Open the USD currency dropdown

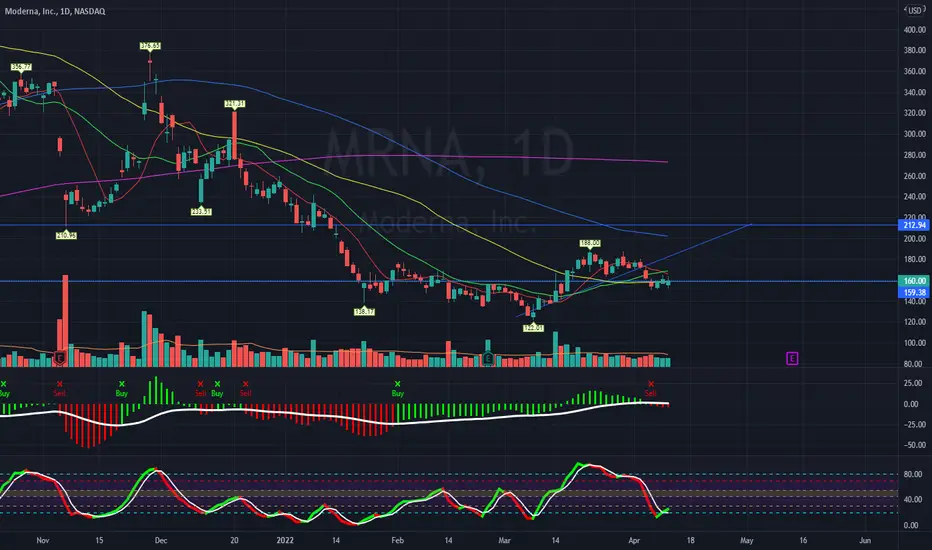click(914, 11)
